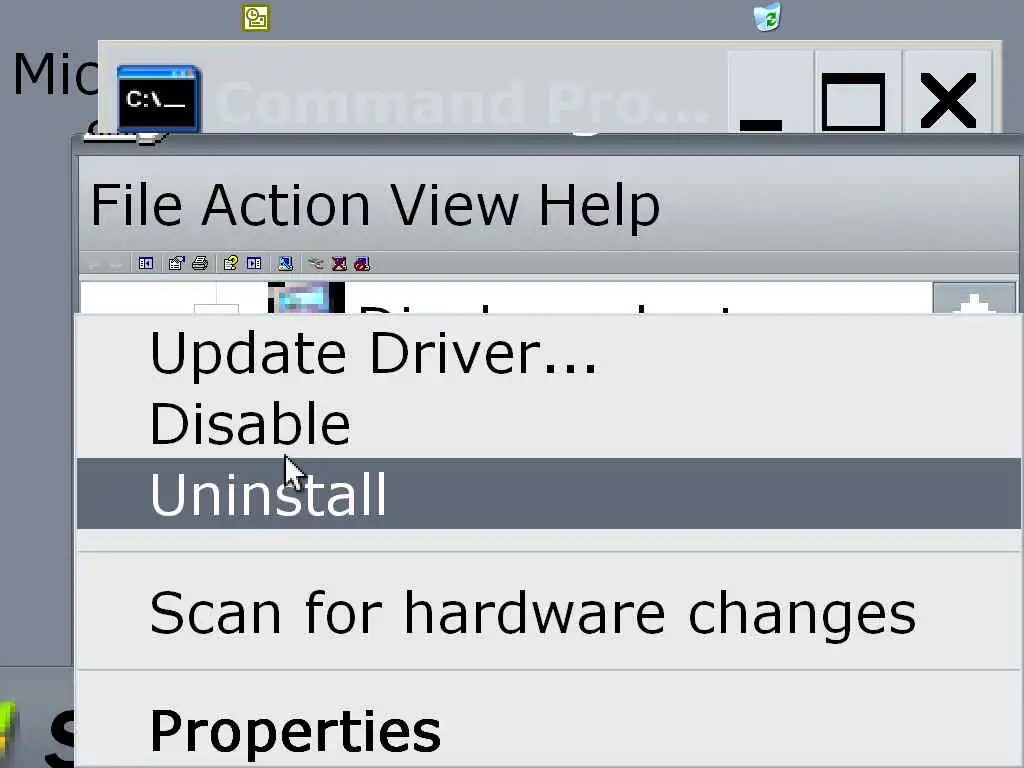1024x768 pixels.
Task: Click the Print toolbar icon
Action: (x=200, y=263)
